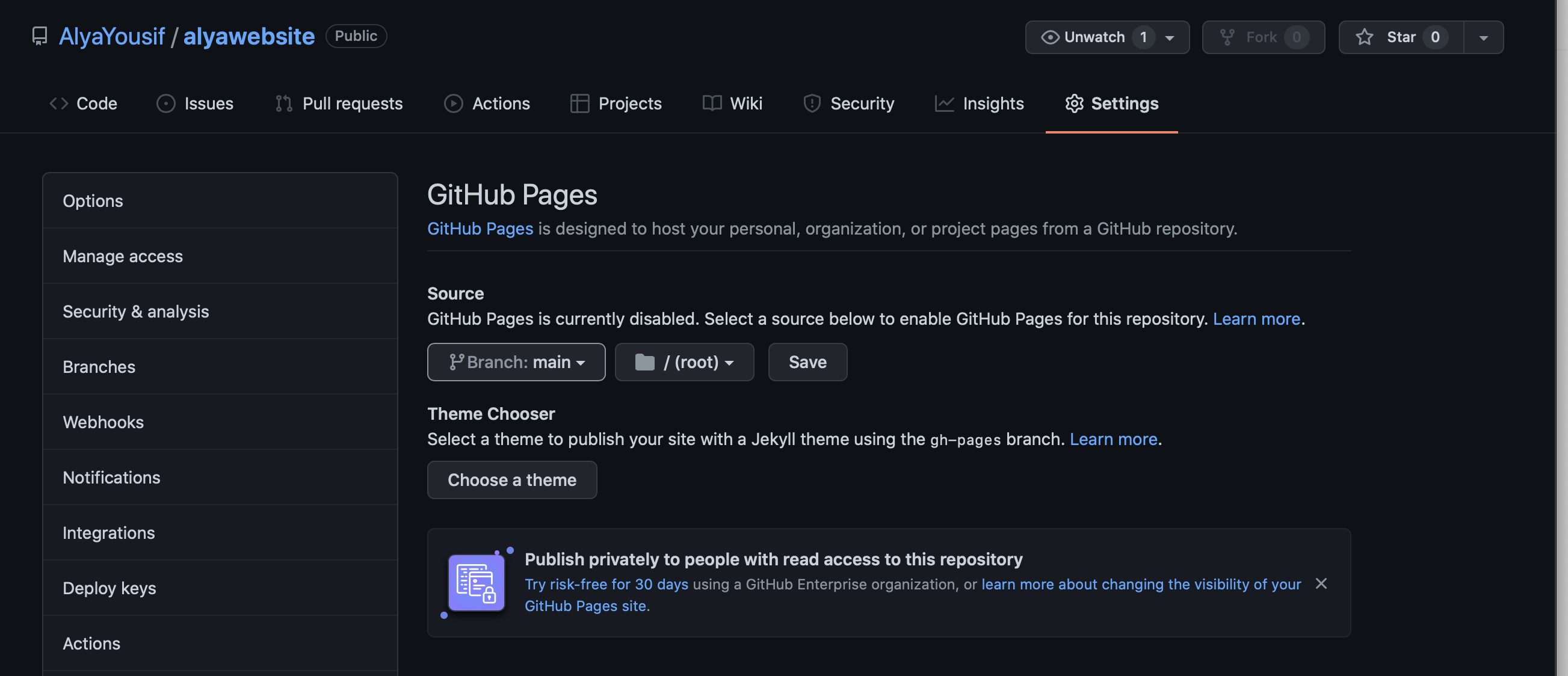Open Options in the settings sidebar
1568x676 pixels.
pos(220,201)
